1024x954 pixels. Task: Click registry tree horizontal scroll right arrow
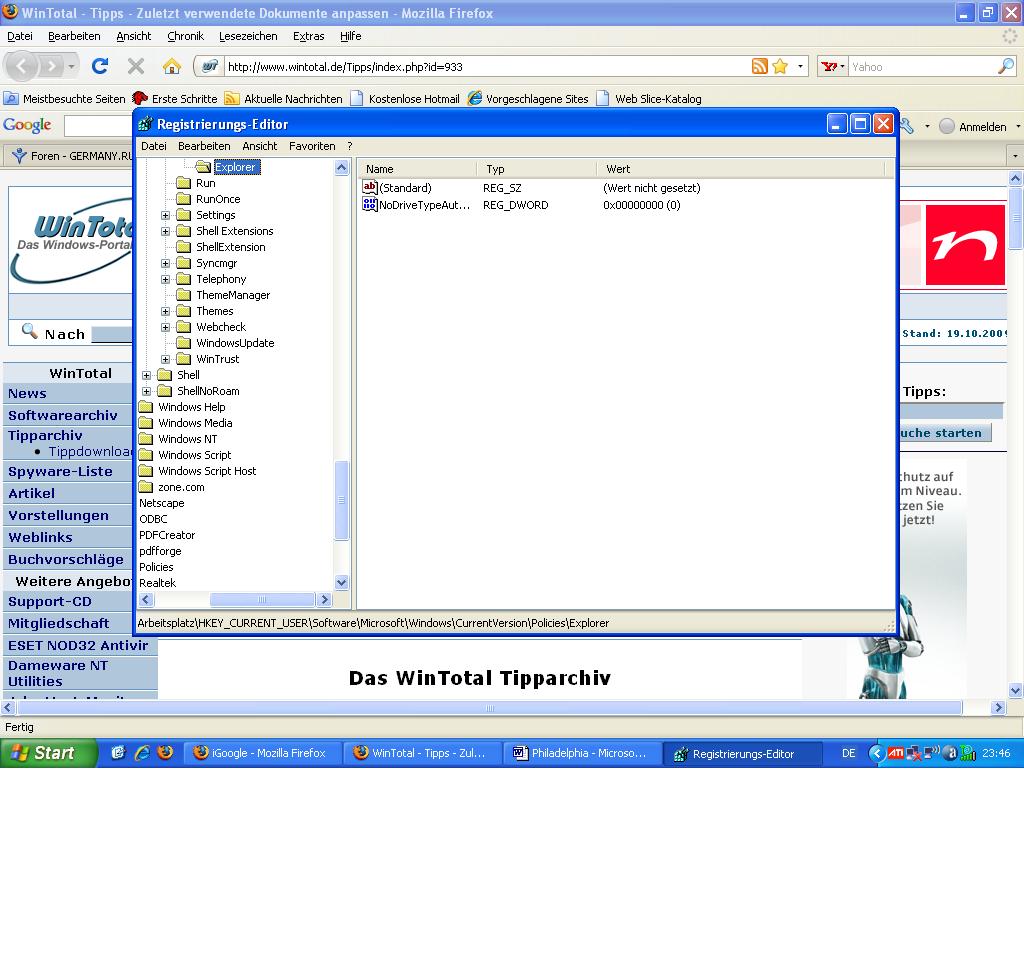[x=324, y=599]
